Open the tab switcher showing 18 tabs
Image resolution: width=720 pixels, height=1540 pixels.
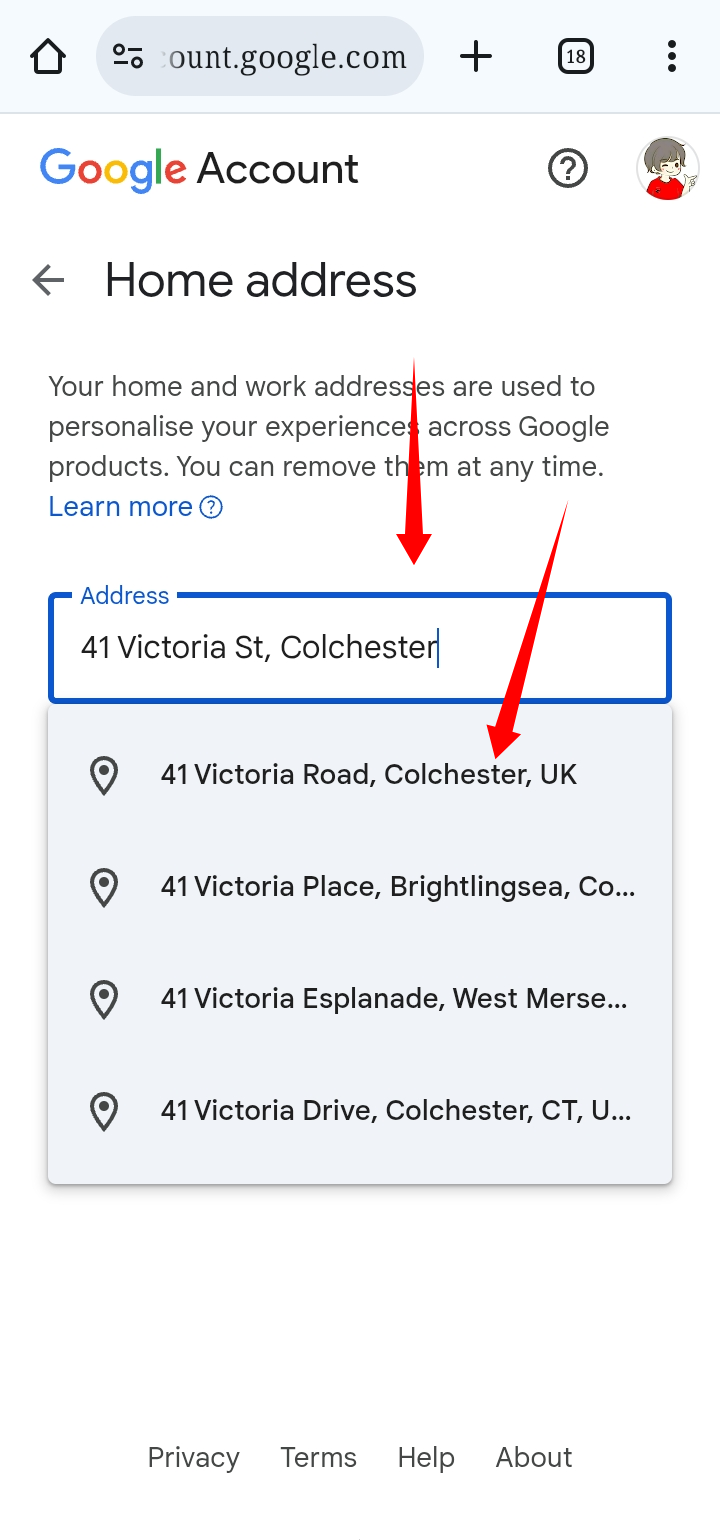point(575,57)
